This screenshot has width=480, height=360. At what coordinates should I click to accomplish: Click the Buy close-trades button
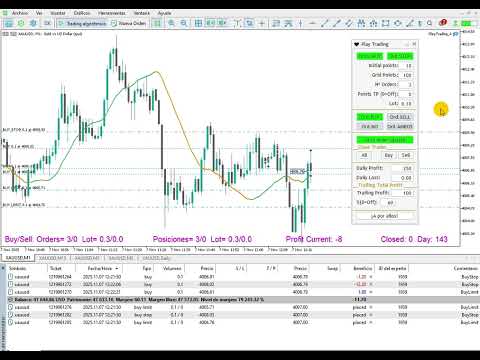[x=389, y=155]
